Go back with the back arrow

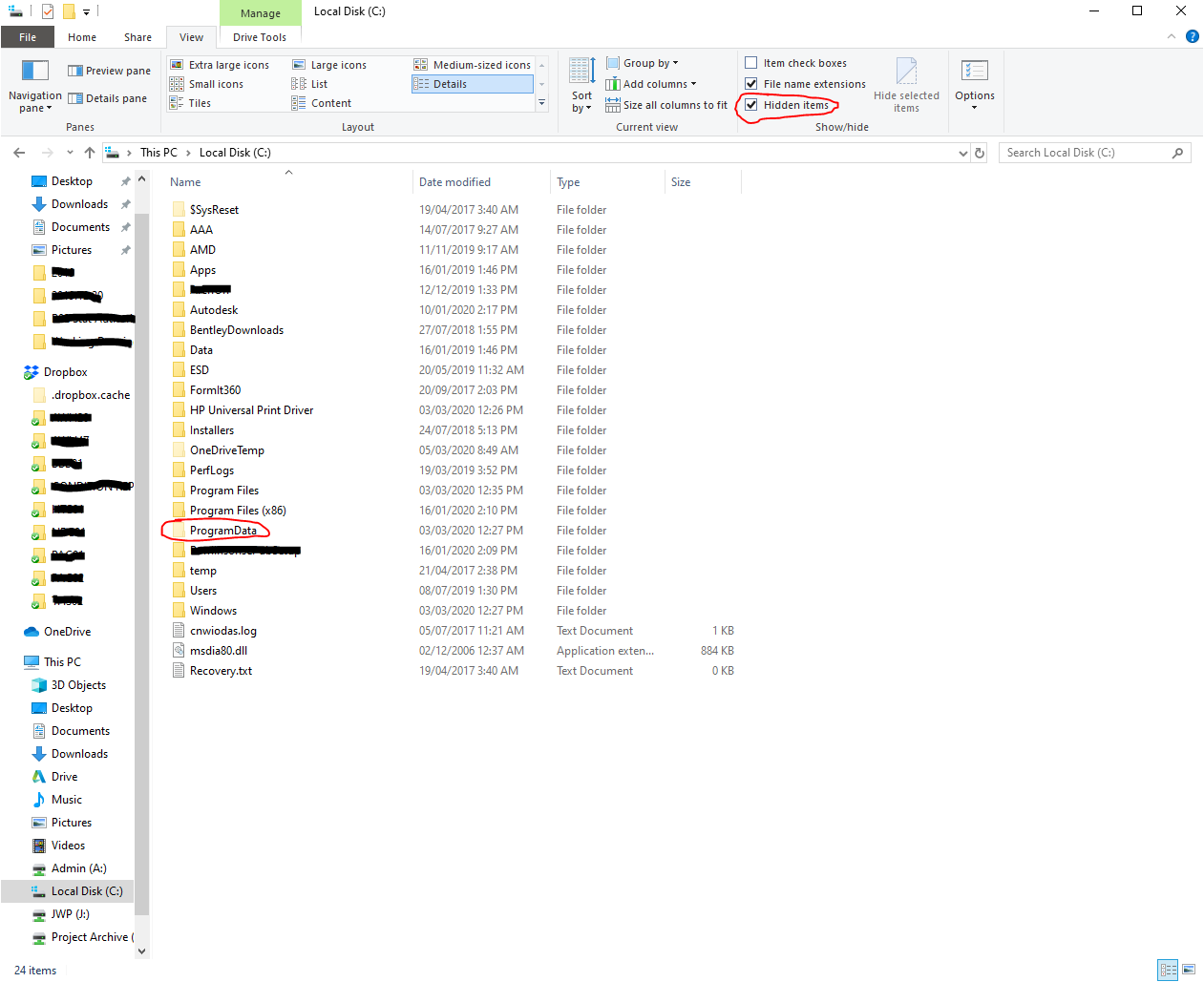click(x=19, y=153)
